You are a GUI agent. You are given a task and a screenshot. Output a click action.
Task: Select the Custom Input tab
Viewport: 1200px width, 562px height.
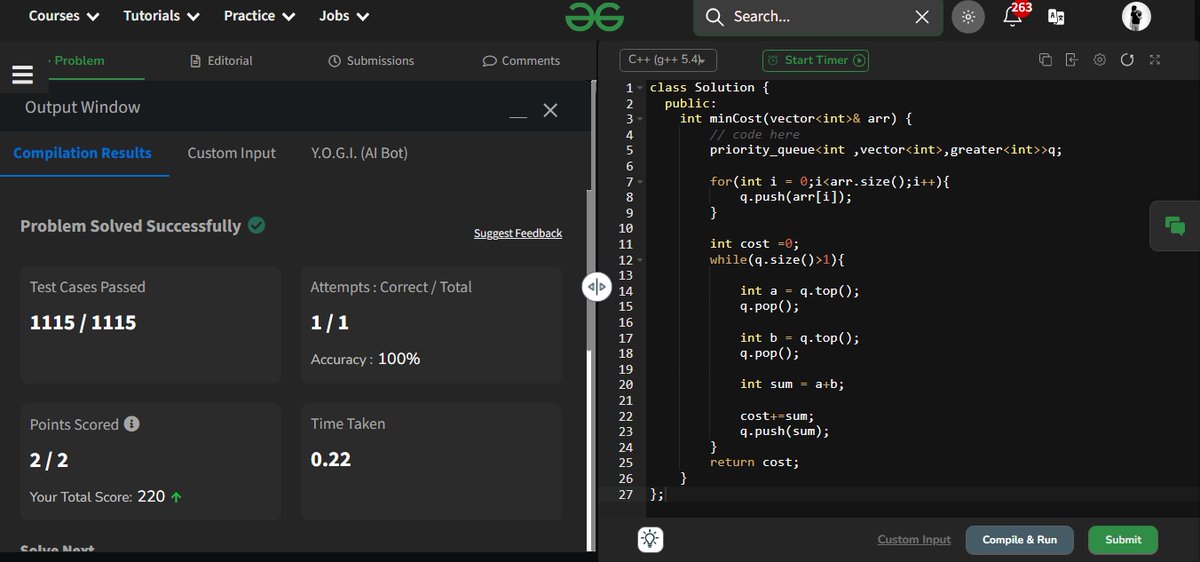tap(232, 153)
